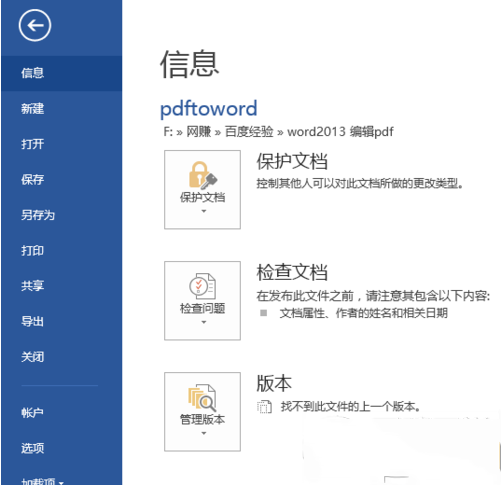Click the 检查文档 section heading
This screenshot has width=501, height=485.
coord(292,272)
